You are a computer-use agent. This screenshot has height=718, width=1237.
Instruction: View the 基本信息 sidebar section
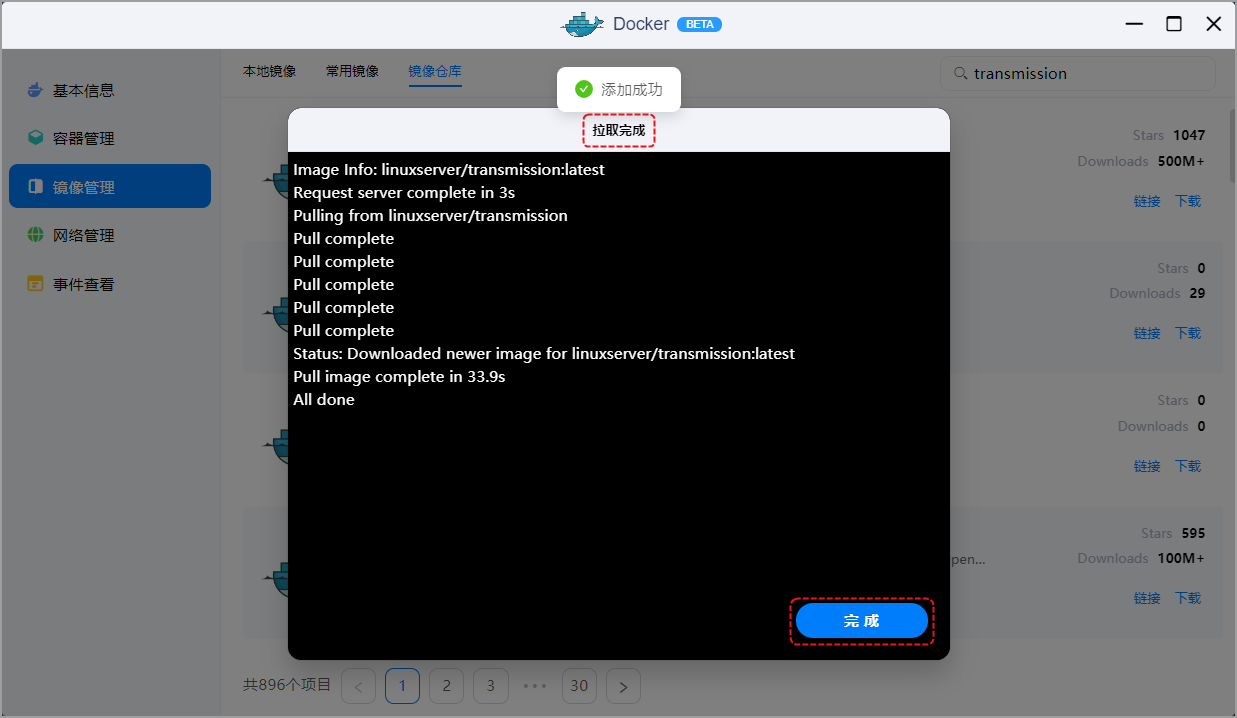coord(84,90)
